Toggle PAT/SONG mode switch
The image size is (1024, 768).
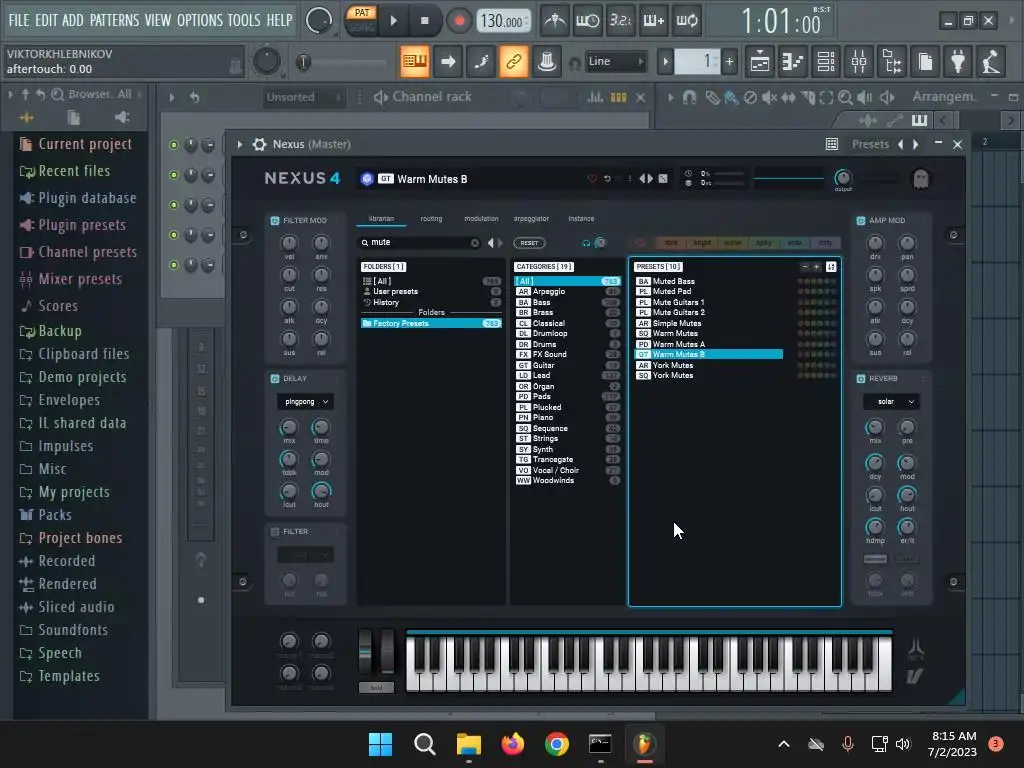361,20
